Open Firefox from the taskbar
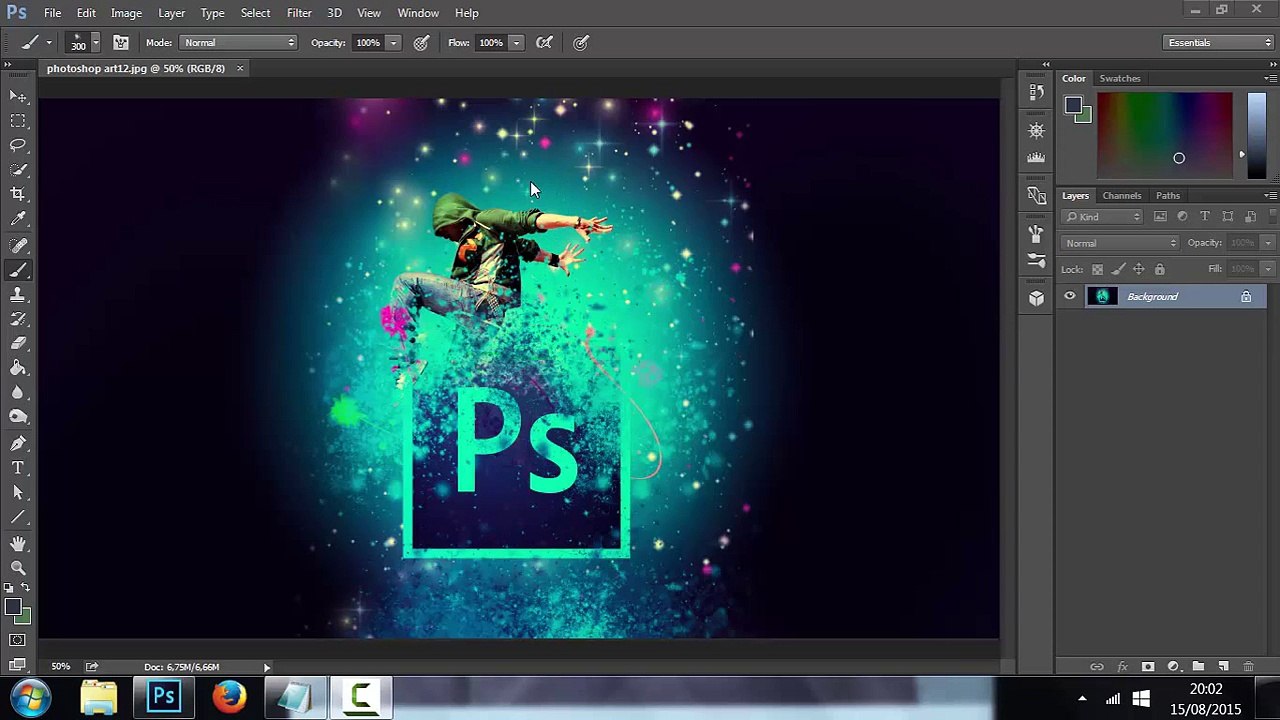 229,696
